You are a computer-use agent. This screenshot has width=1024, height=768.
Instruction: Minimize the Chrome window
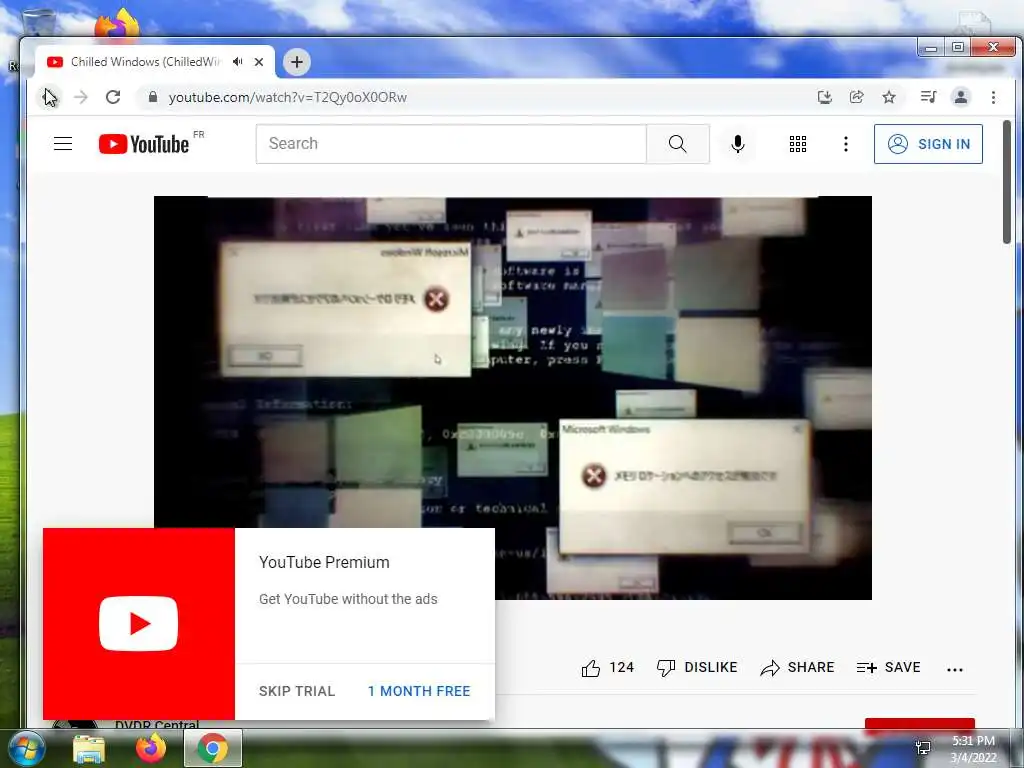[932, 48]
